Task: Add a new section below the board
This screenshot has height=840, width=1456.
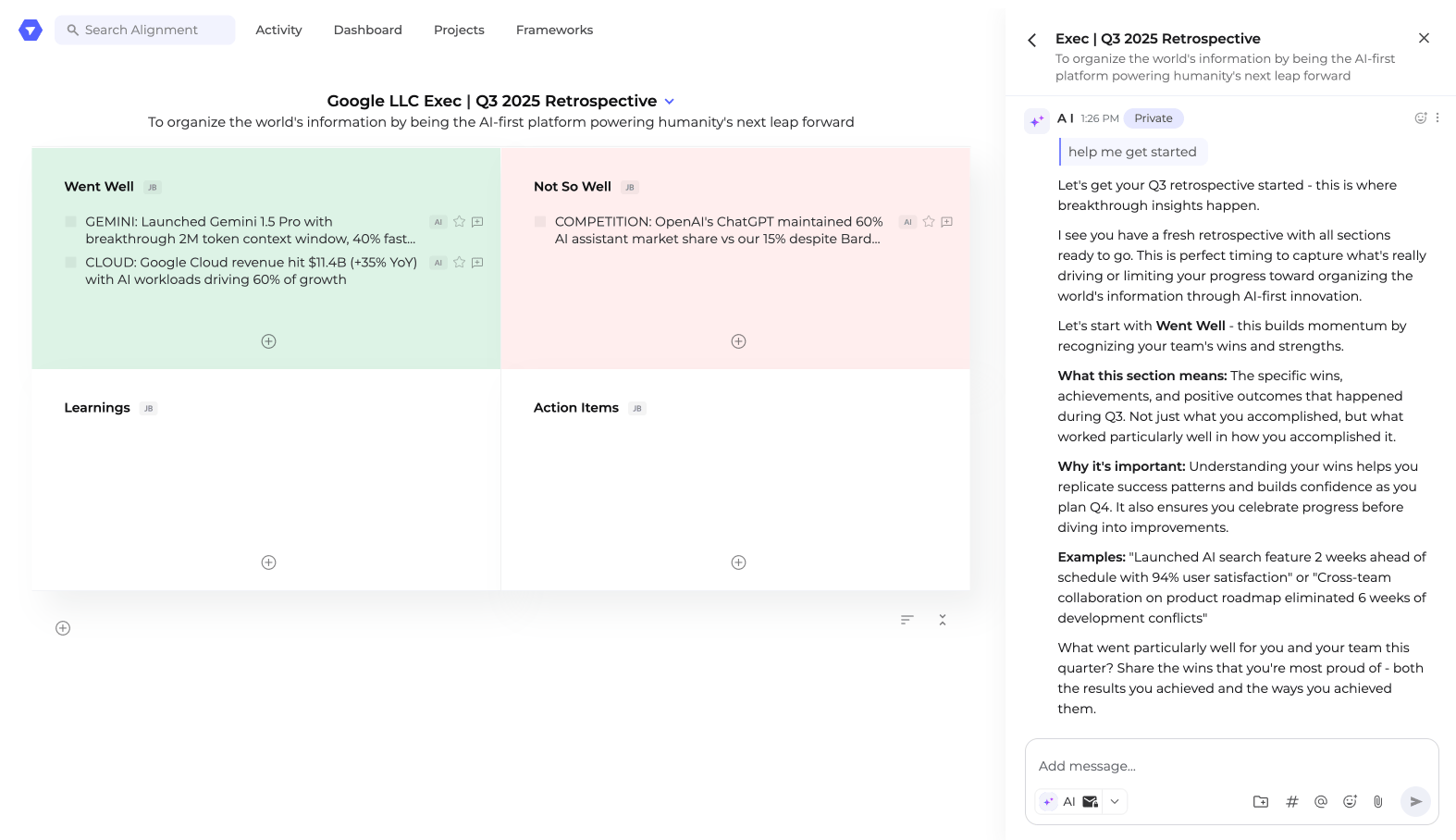Action: click(x=63, y=628)
